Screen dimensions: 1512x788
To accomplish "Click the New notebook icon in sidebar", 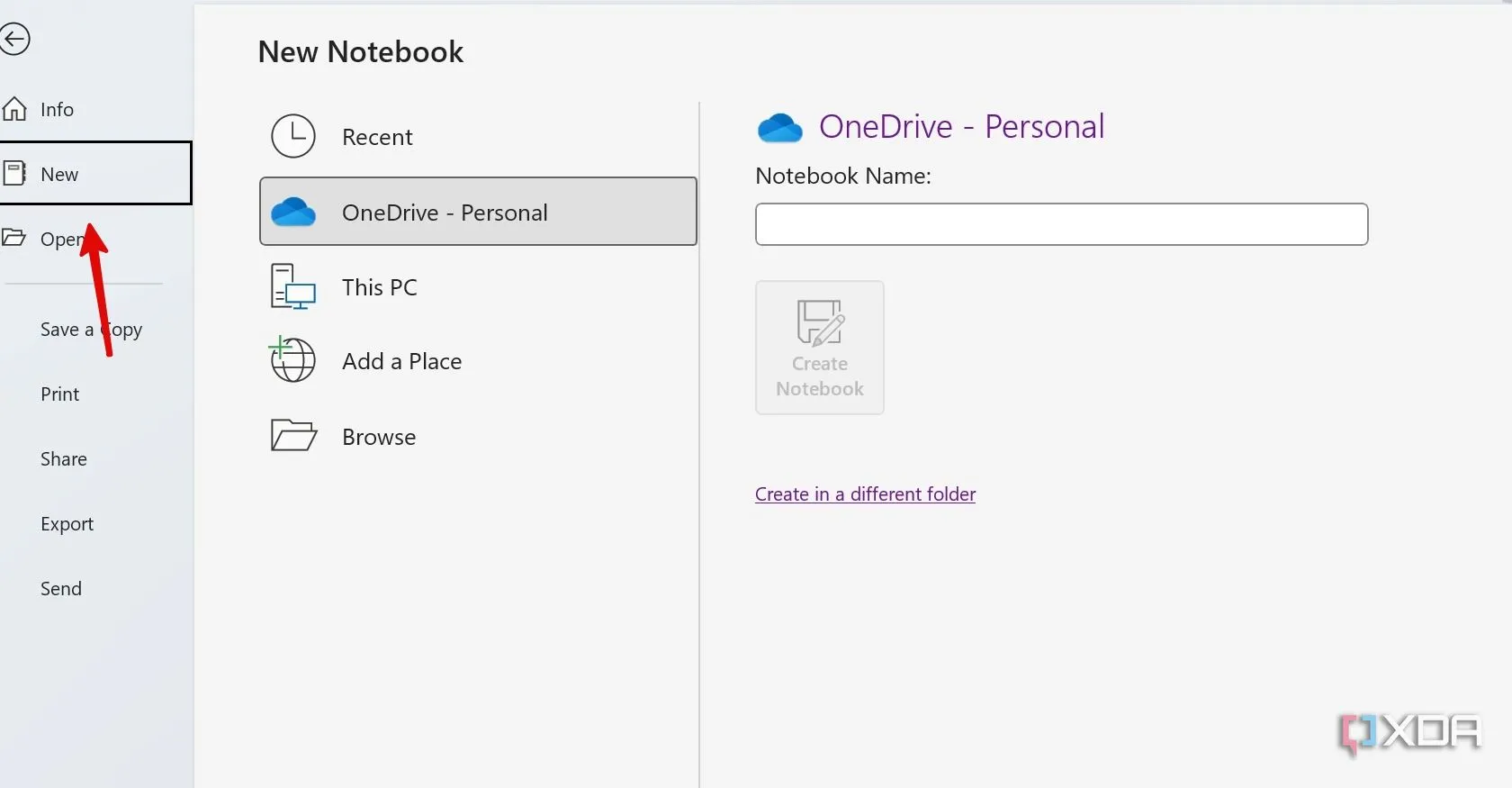I will (14, 173).
